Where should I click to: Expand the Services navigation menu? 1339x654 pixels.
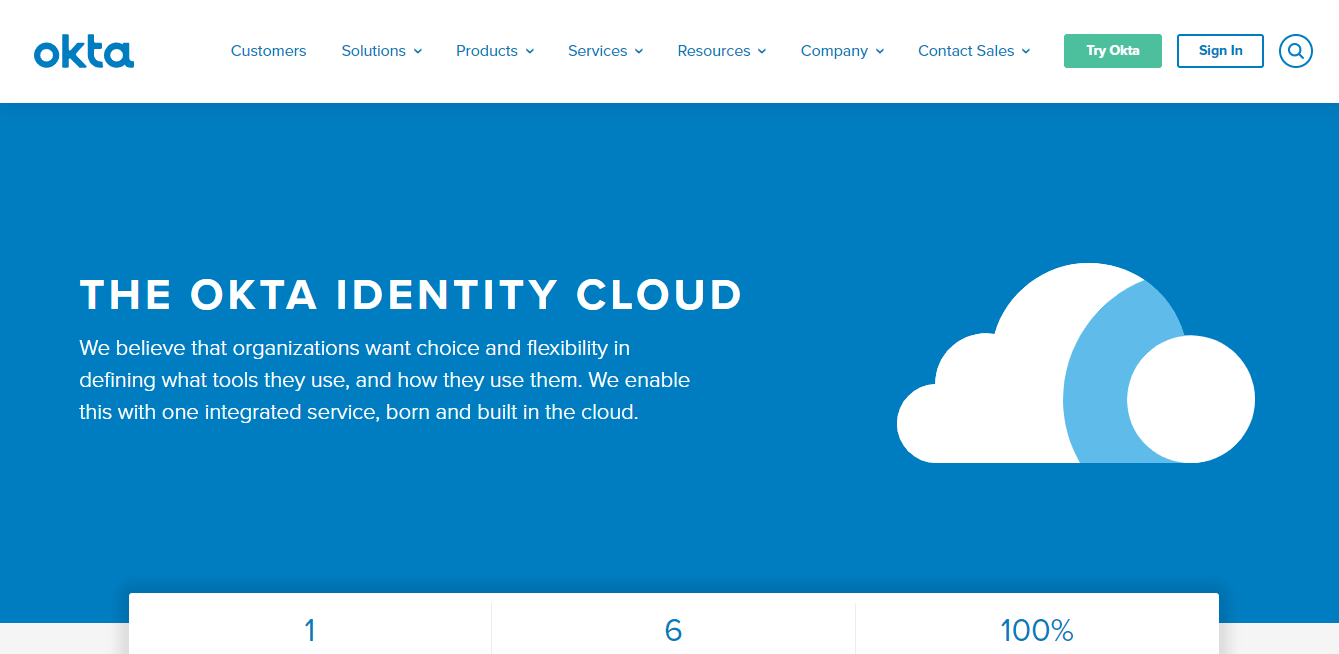click(606, 51)
